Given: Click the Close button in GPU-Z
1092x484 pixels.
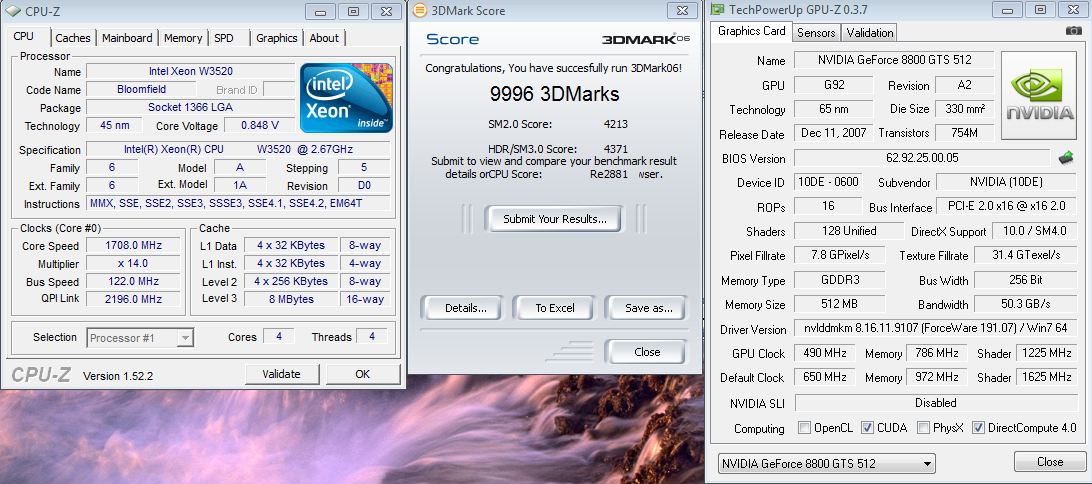Looking at the screenshot, I should 1050,462.
